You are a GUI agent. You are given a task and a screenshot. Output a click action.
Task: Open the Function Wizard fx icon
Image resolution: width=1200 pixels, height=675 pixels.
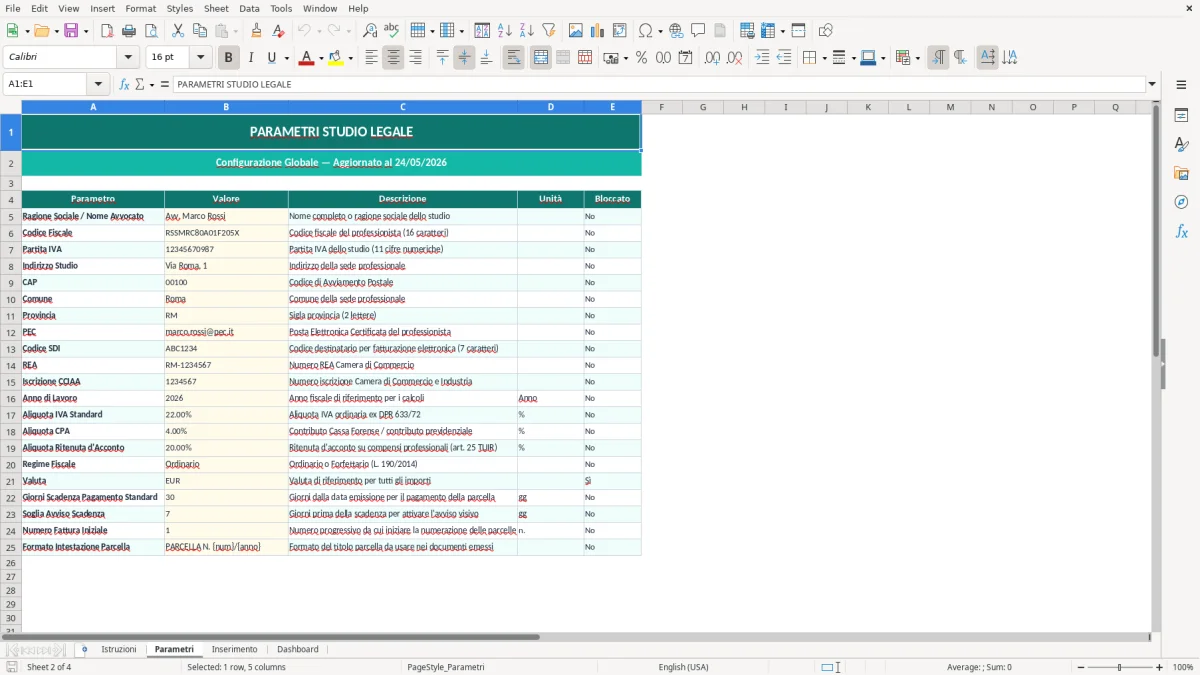(124, 84)
